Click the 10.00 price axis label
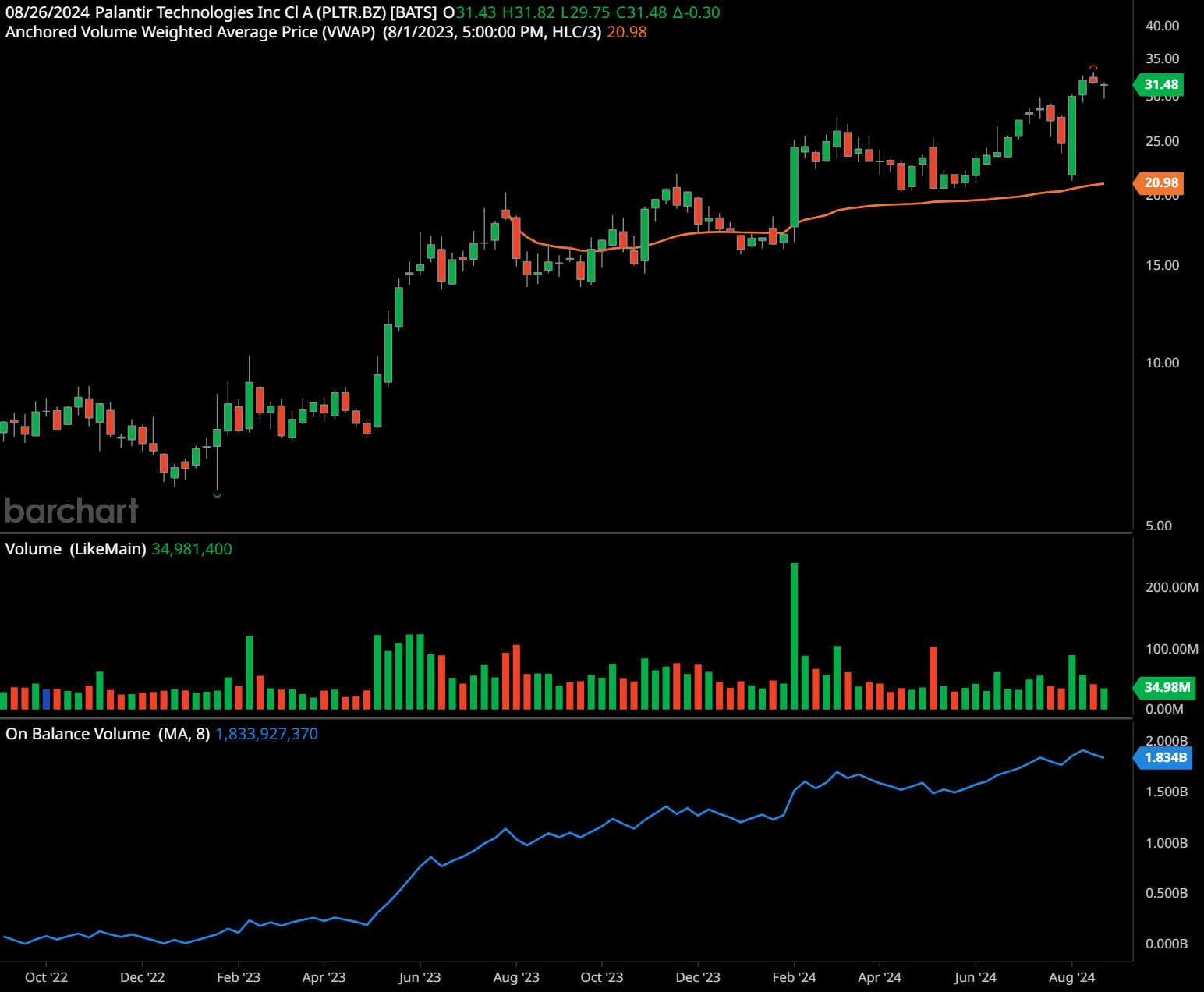 1162,363
